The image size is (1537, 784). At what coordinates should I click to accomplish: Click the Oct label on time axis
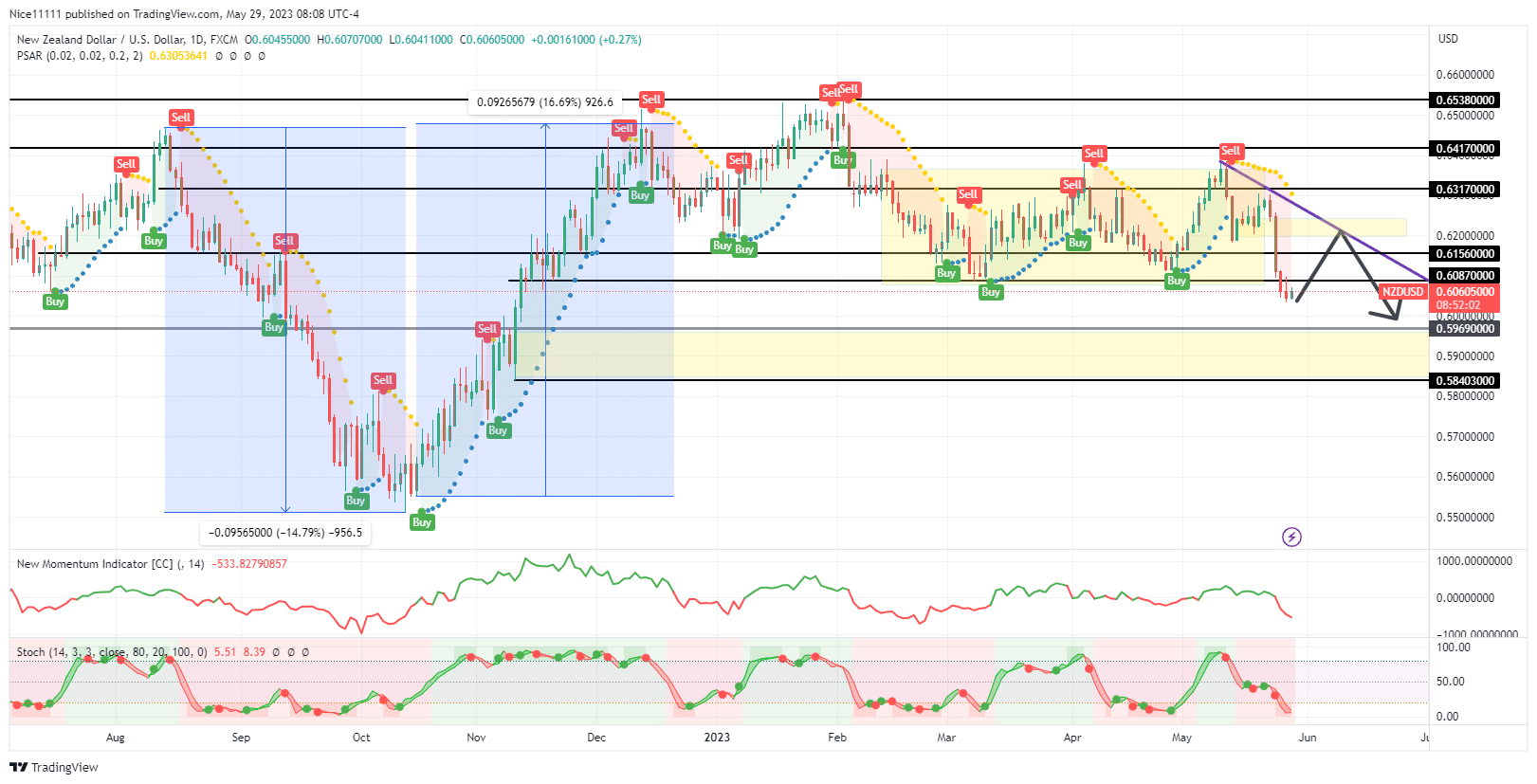(x=361, y=738)
